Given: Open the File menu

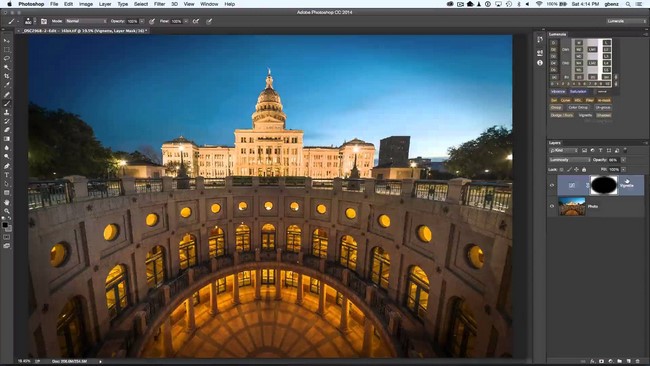Looking at the screenshot, I should coord(54,4).
